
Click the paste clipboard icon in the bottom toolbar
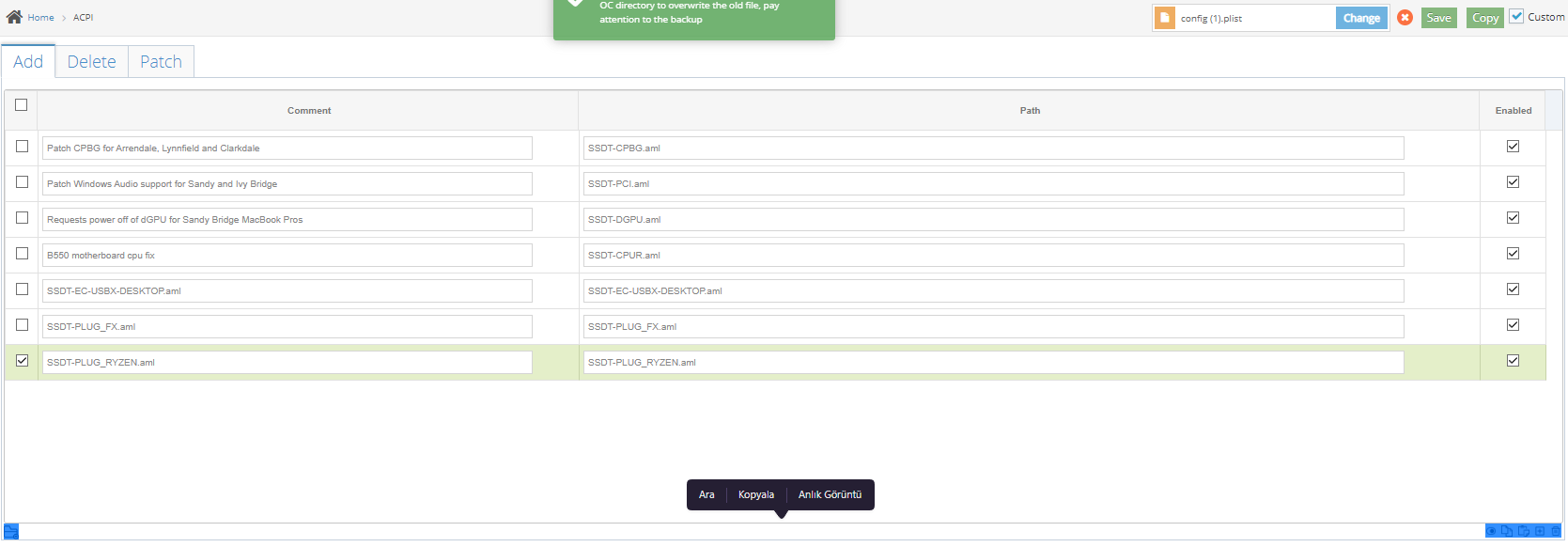coord(1524,531)
